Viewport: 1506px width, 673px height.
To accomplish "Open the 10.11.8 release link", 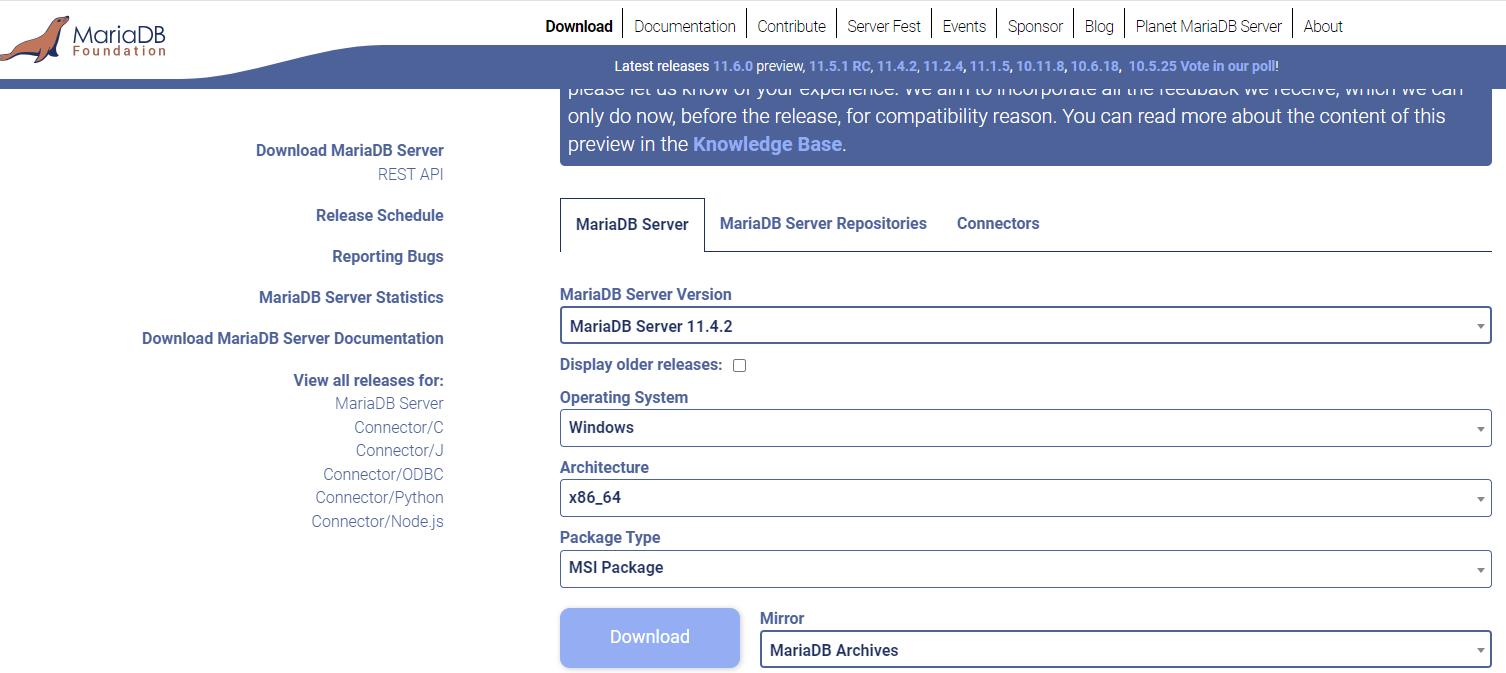I will 1040,66.
